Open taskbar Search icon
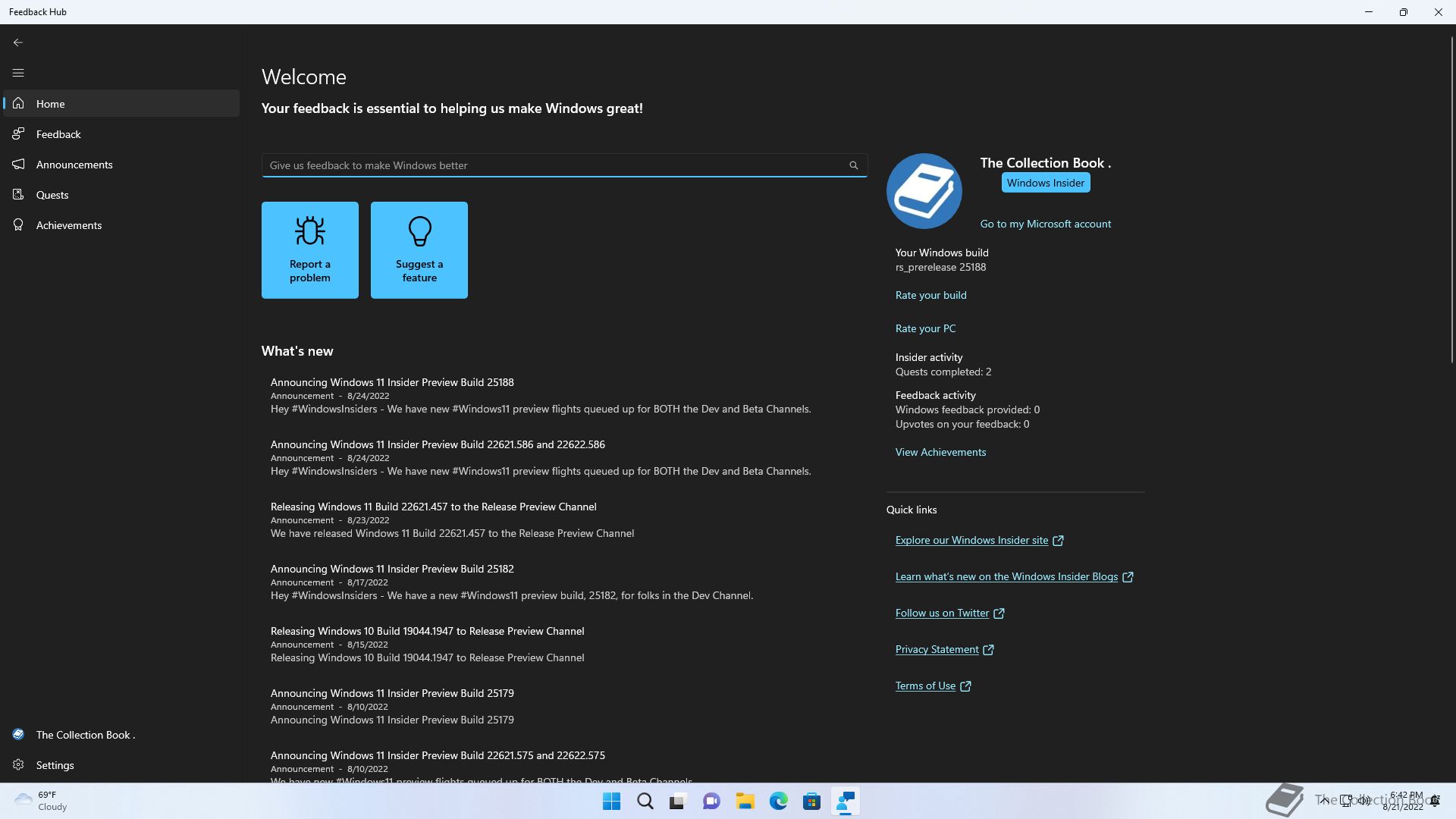The height and width of the screenshot is (819, 1456). pyautogui.click(x=645, y=801)
